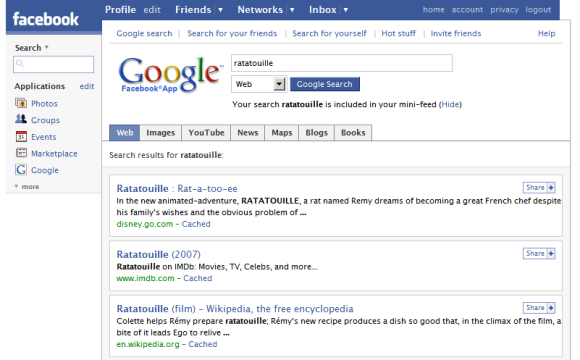
Task: Expand the sidebar Search options arrow
Action: [47, 47]
